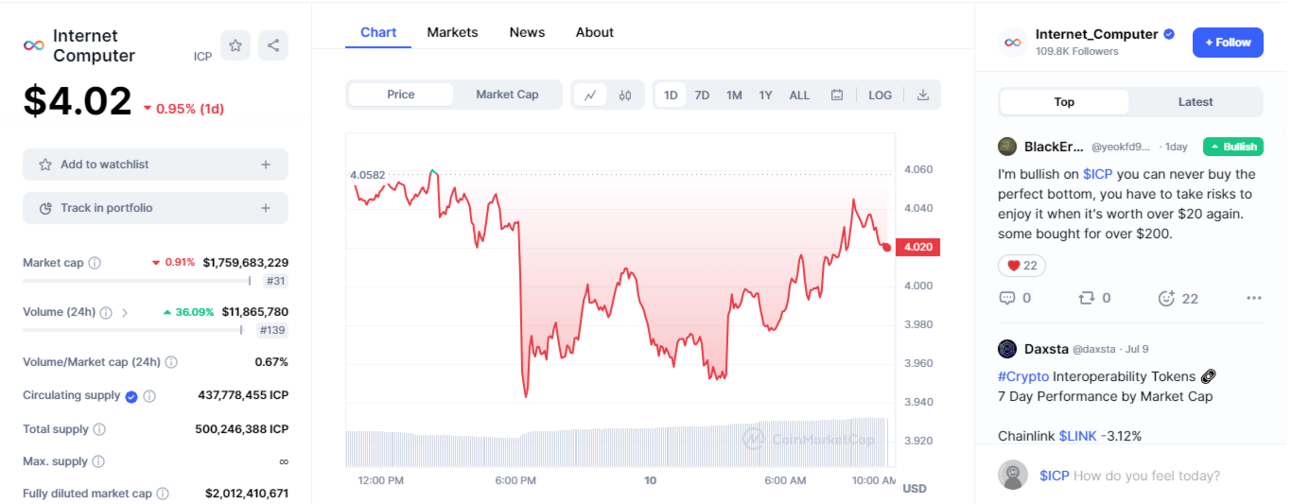Open Daxsta user avatar
The image size is (1292, 504).
tap(1007, 349)
